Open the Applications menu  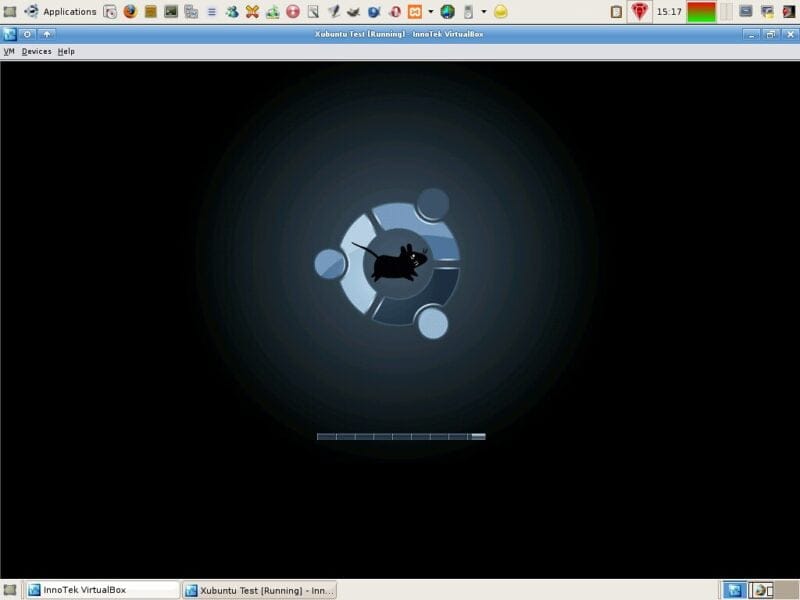point(68,12)
